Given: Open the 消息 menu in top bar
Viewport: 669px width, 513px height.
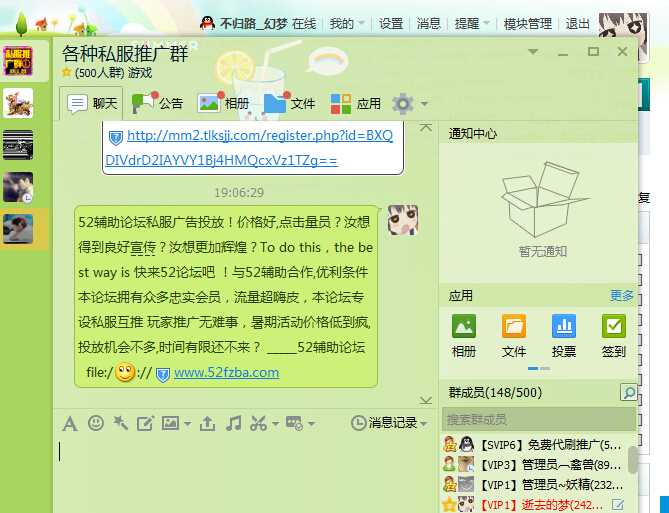Looking at the screenshot, I should click(x=428, y=23).
